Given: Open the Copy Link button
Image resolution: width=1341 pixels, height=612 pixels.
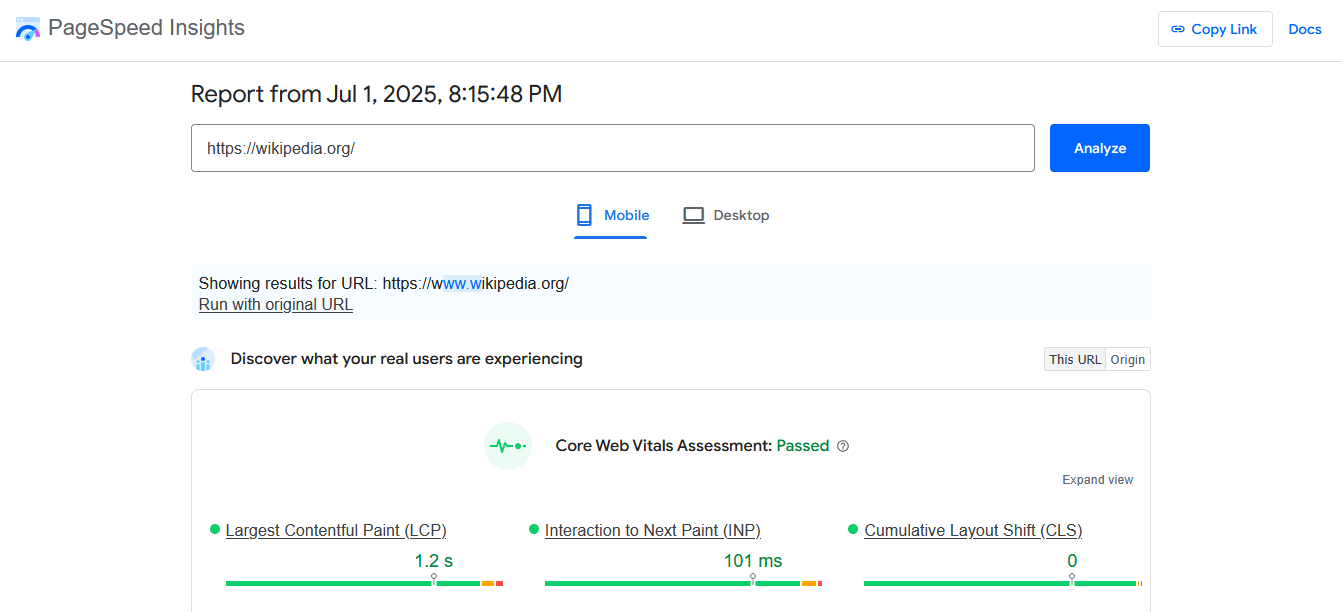Looking at the screenshot, I should tap(1215, 29).
